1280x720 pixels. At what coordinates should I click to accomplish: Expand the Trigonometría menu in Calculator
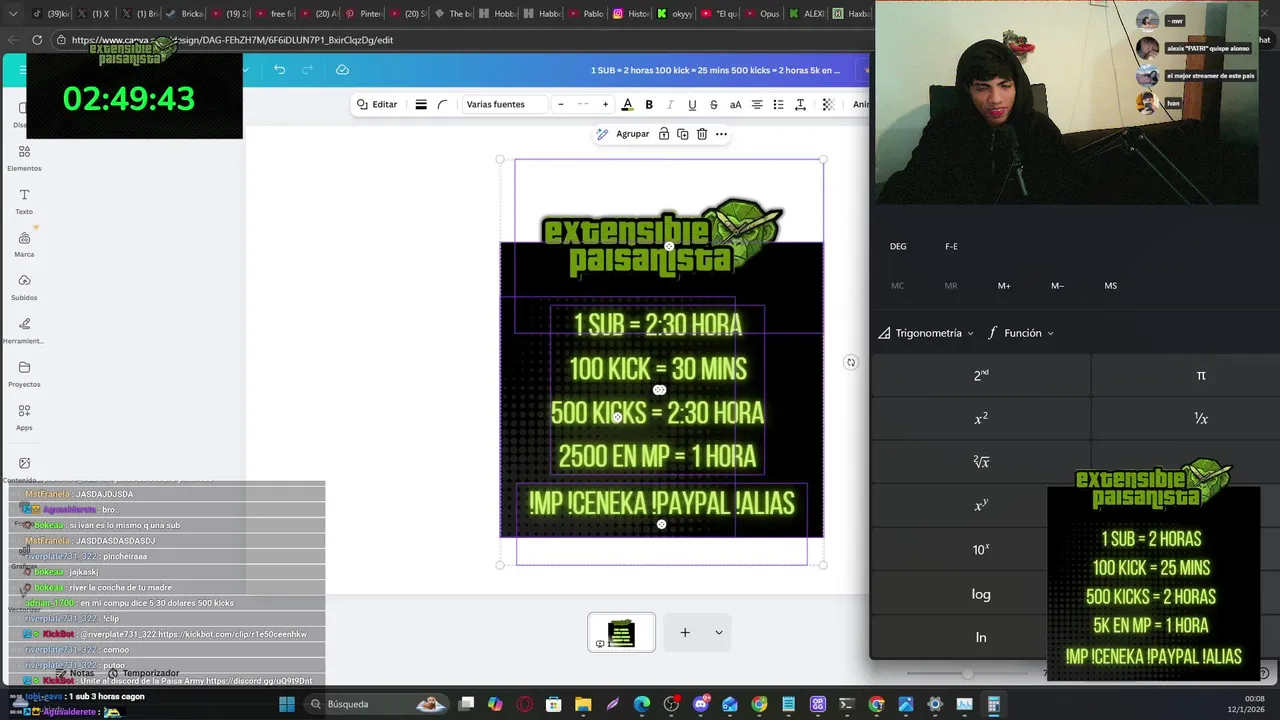click(926, 333)
